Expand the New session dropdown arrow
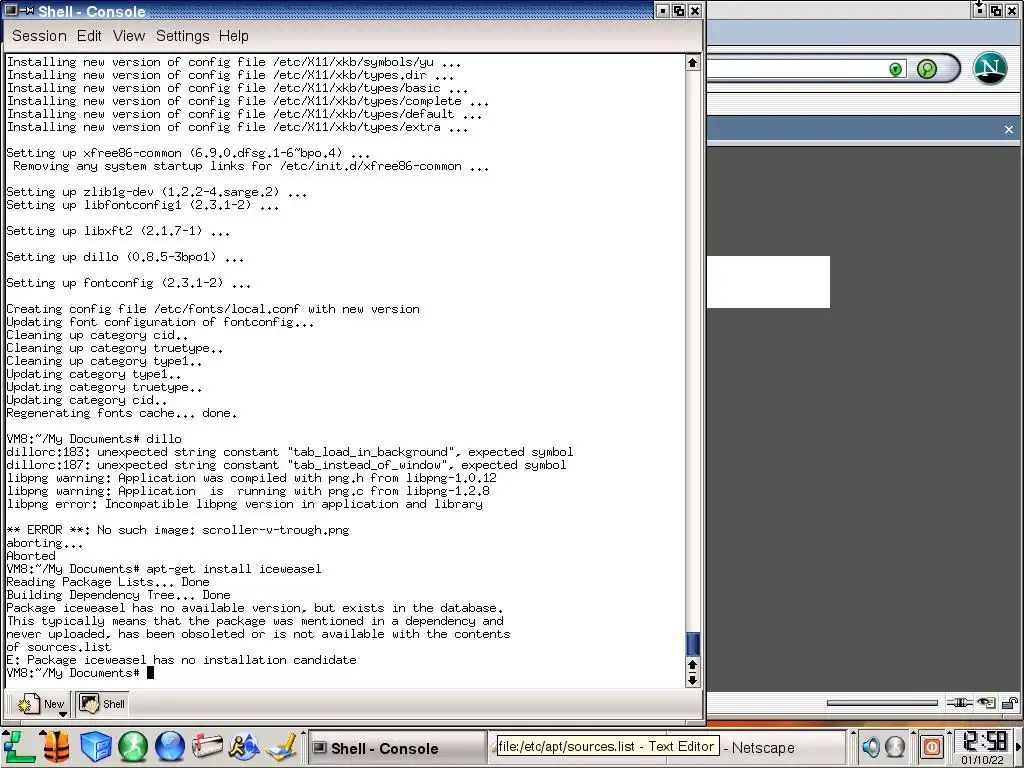Image resolution: width=1024 pixels, height=768 pixels. coord(63,714)
